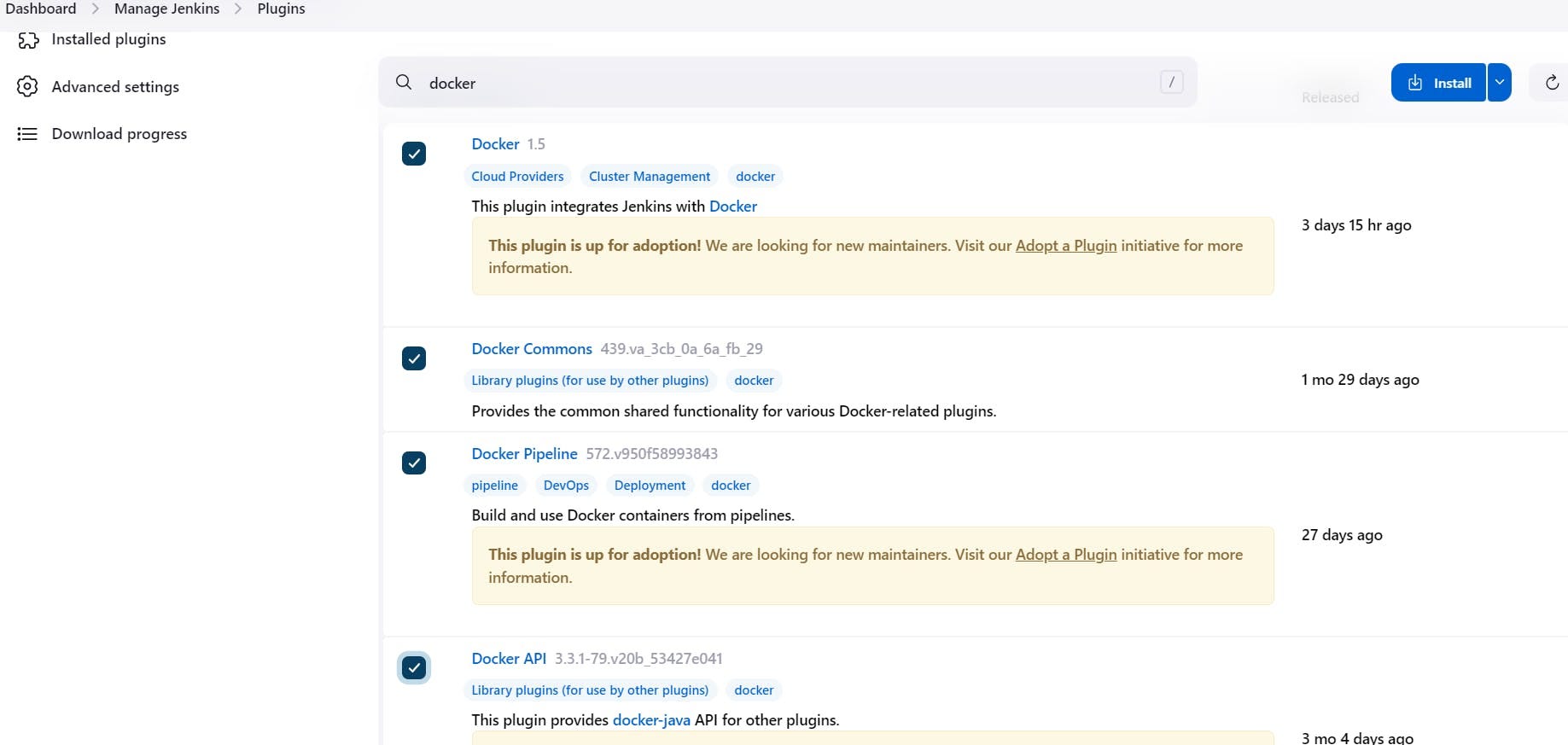The image size is (1568, 745).
Task: Click version text 439.va_3cb_0a_6a_fb_29
Action: pos(681,349)
